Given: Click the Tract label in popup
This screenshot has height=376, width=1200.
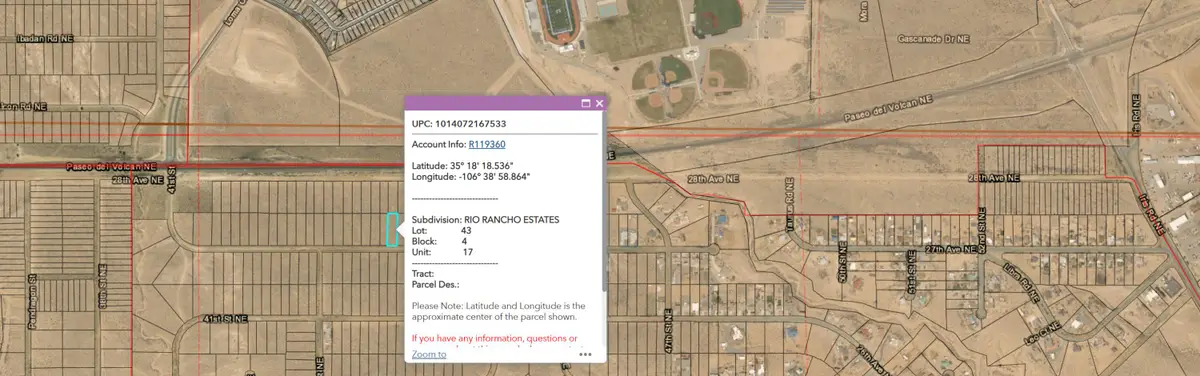Looking at the screenshot, I should pos(422,273).
